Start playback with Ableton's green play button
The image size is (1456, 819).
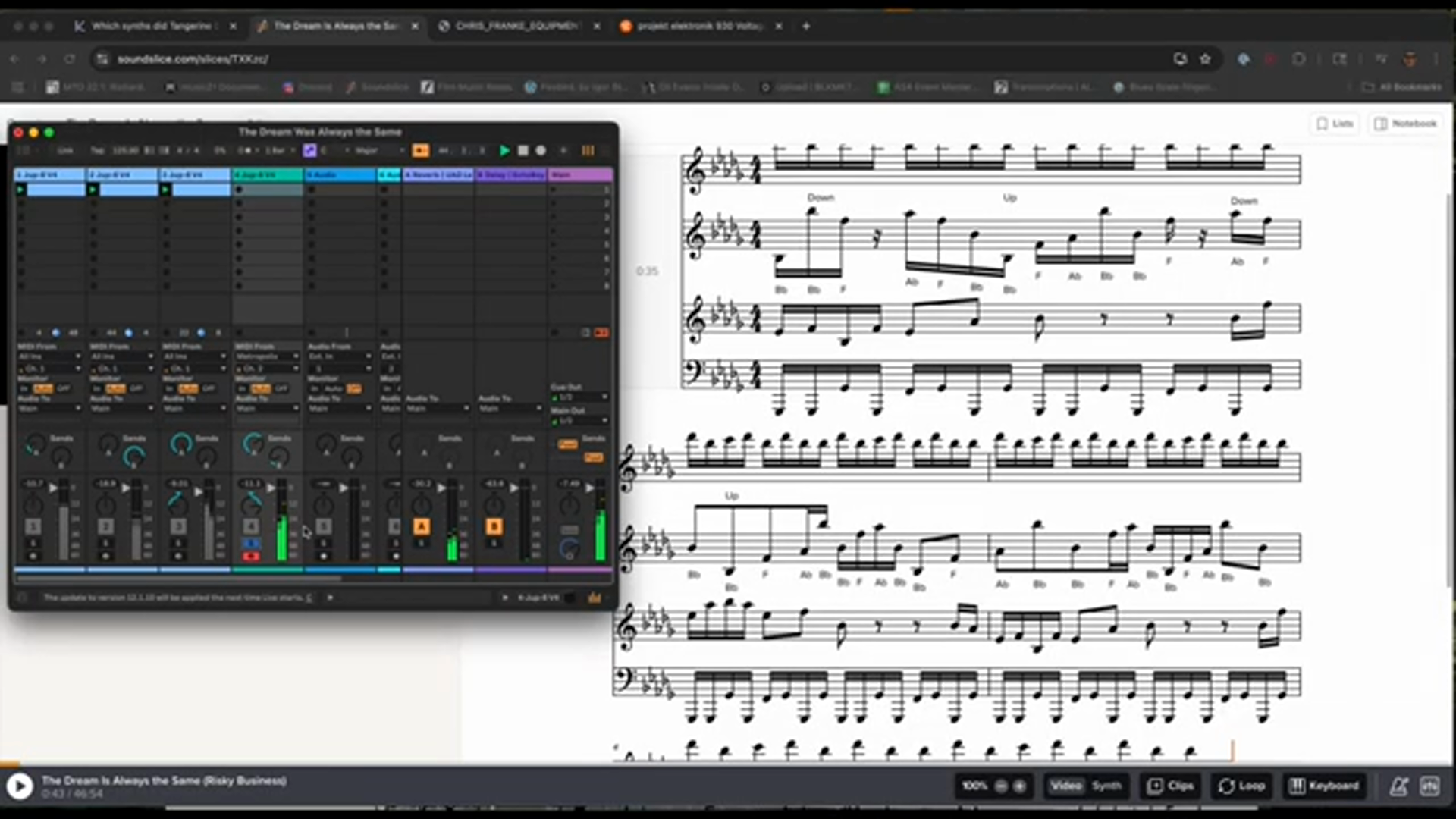tap(504, 150)
